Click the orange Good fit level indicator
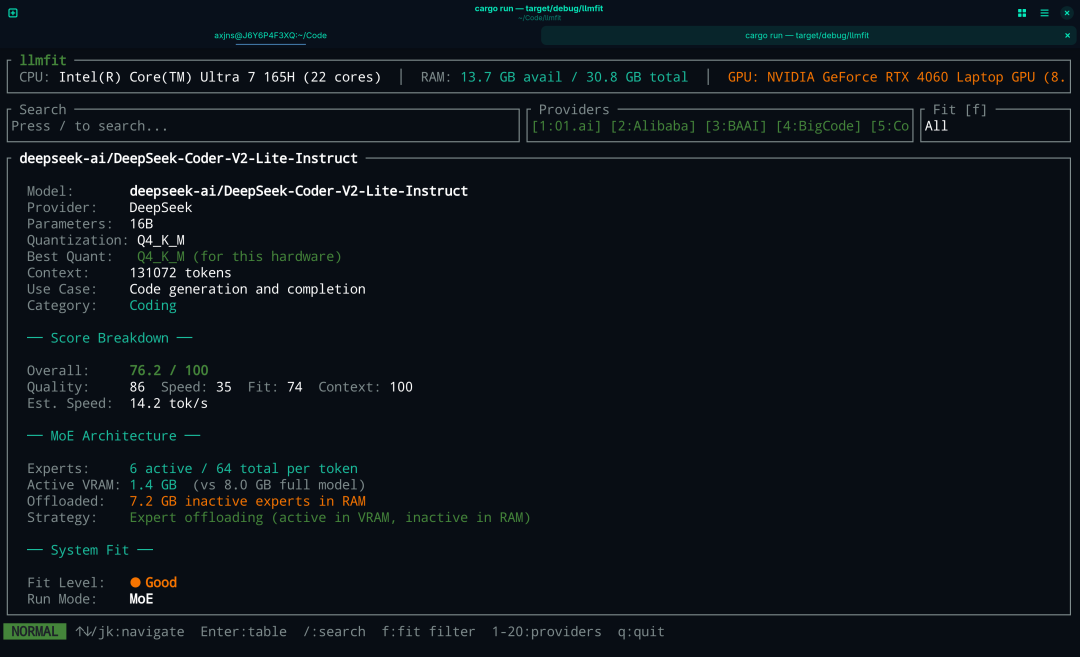 154,583
